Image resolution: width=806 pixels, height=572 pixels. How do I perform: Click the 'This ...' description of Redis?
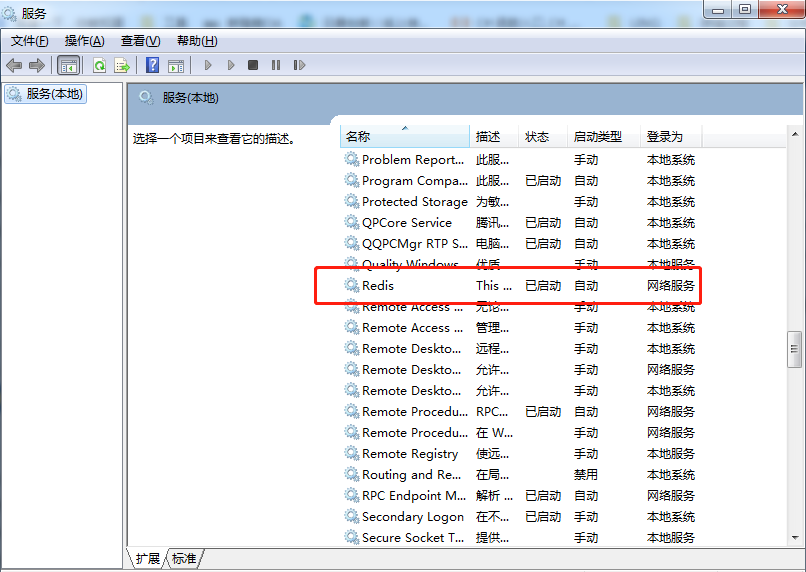coord(494,285)
